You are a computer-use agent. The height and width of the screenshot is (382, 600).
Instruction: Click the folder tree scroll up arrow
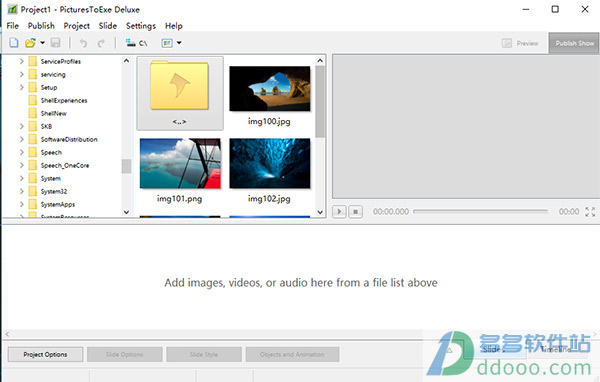pyautogui.click(x=126, y=60)
